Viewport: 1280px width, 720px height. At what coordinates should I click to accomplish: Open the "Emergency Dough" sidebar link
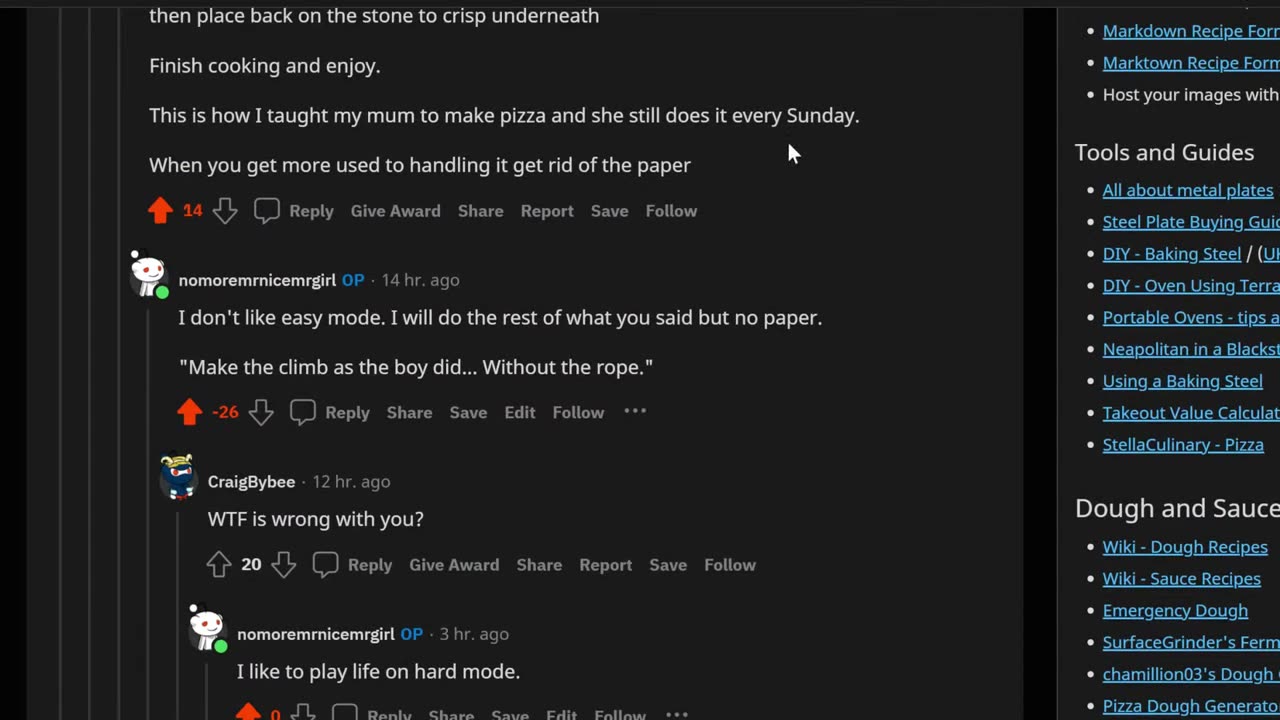pyautogui.click(x=1175, y=610)
